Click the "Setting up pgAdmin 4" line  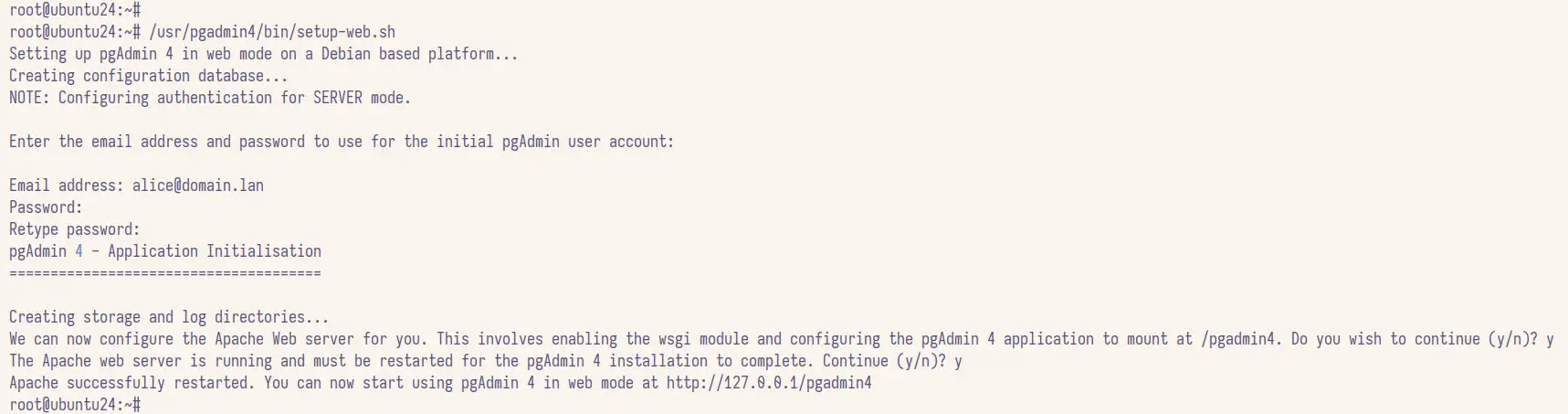[x=263, y=54]
